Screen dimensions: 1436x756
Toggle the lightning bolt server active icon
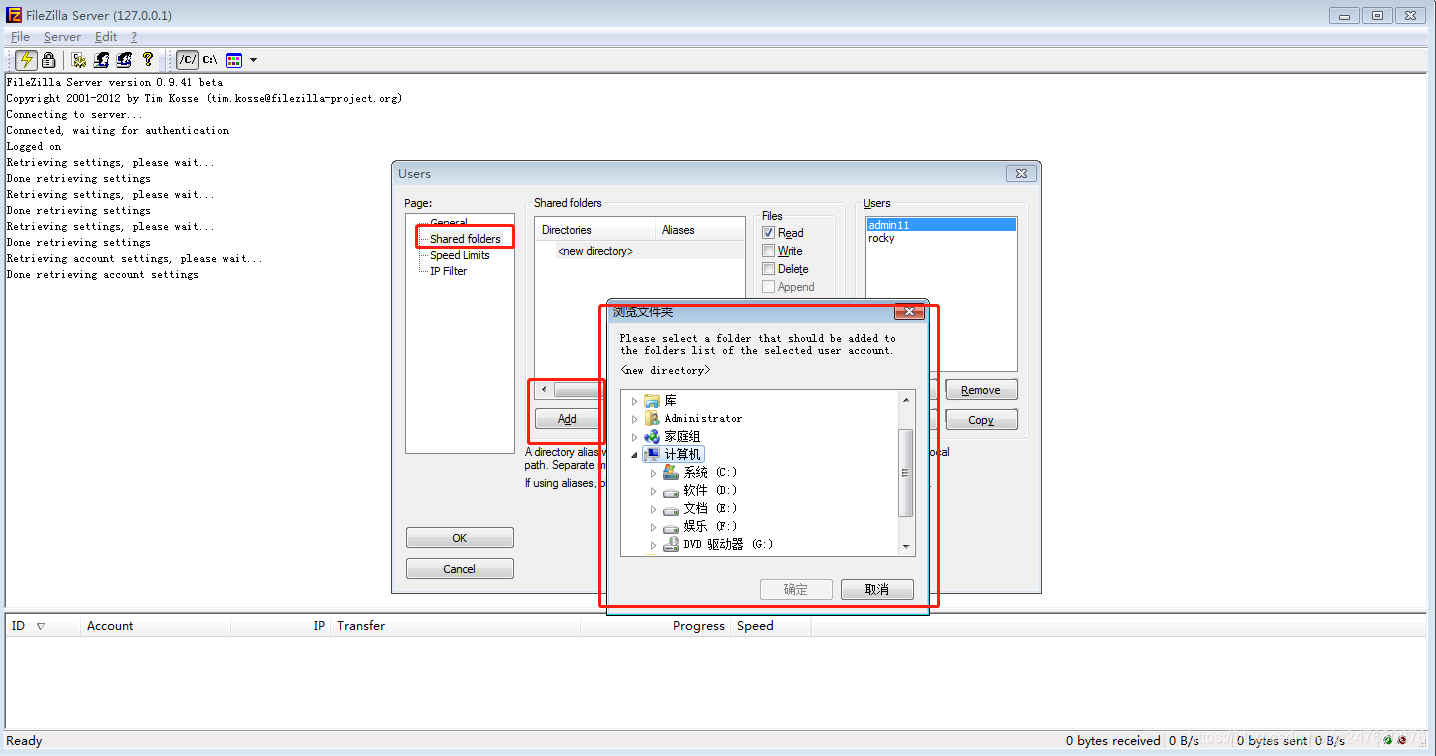(27, 60)
